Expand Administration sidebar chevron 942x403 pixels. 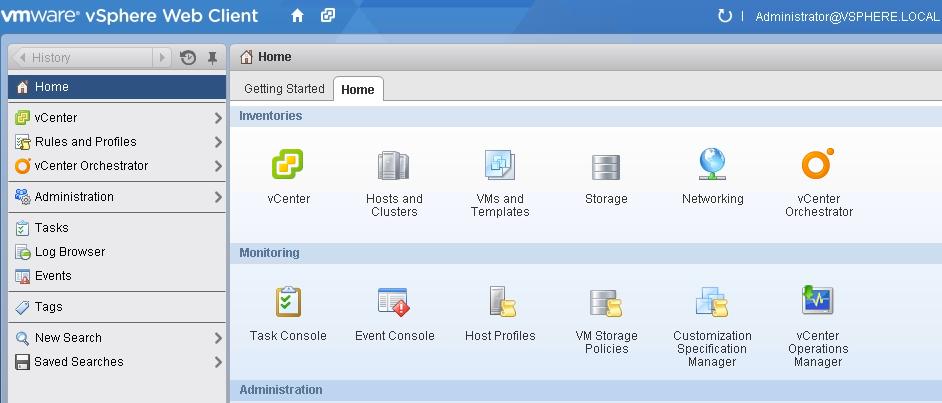point(218,197)
